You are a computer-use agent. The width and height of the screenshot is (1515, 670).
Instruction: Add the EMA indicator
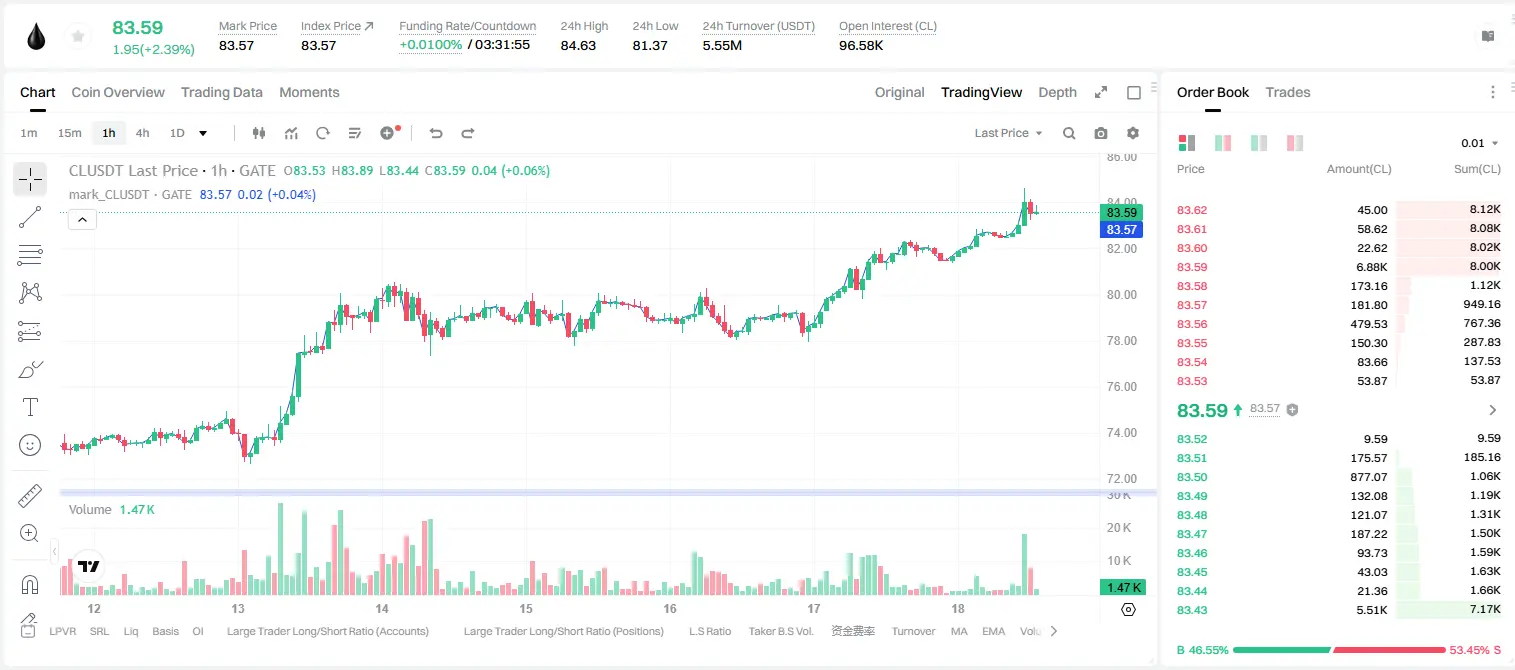click(x=993, y=631)
